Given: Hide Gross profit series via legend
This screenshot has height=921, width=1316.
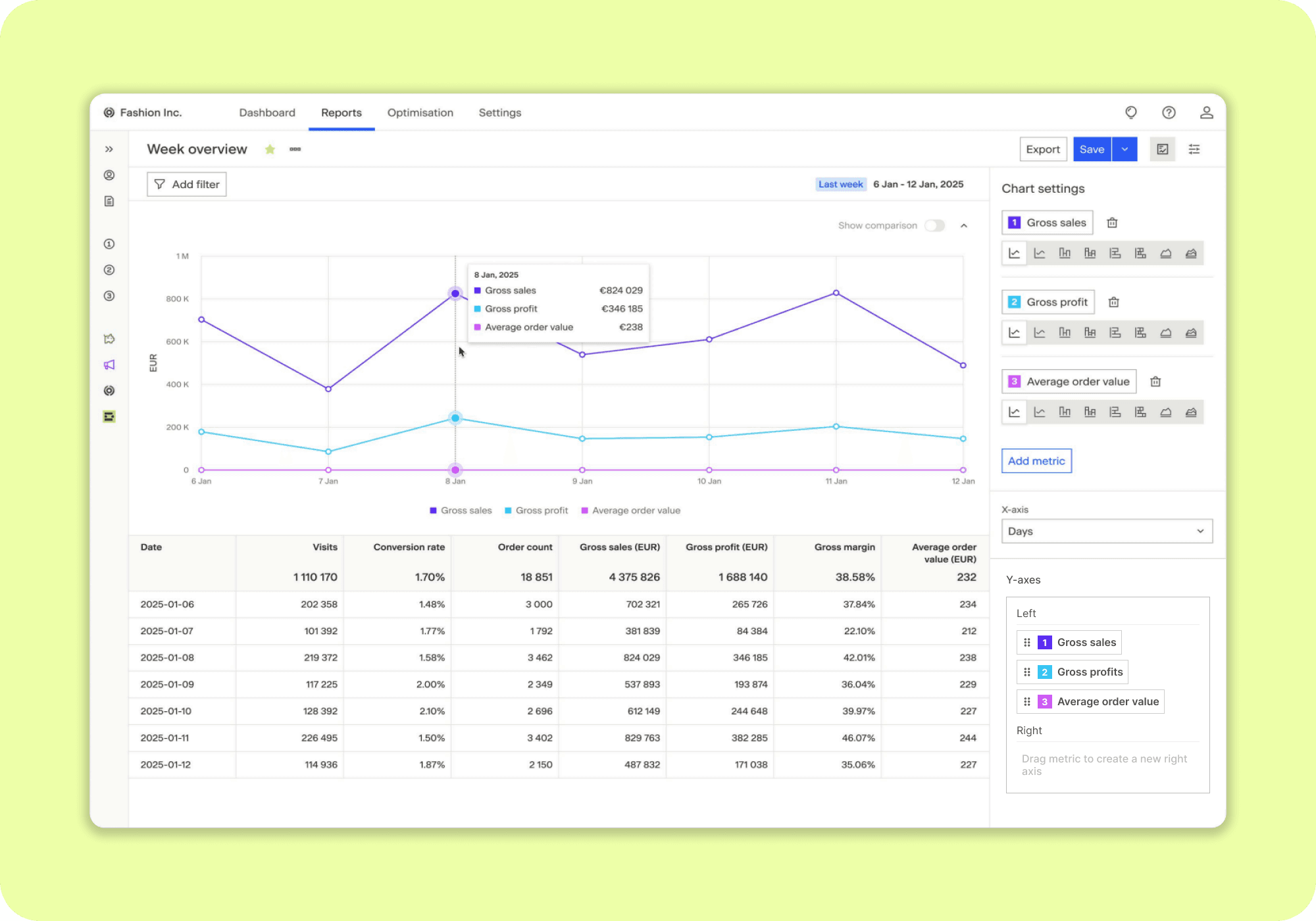Looking at the screenshot, I should click(x=536, y=510).
